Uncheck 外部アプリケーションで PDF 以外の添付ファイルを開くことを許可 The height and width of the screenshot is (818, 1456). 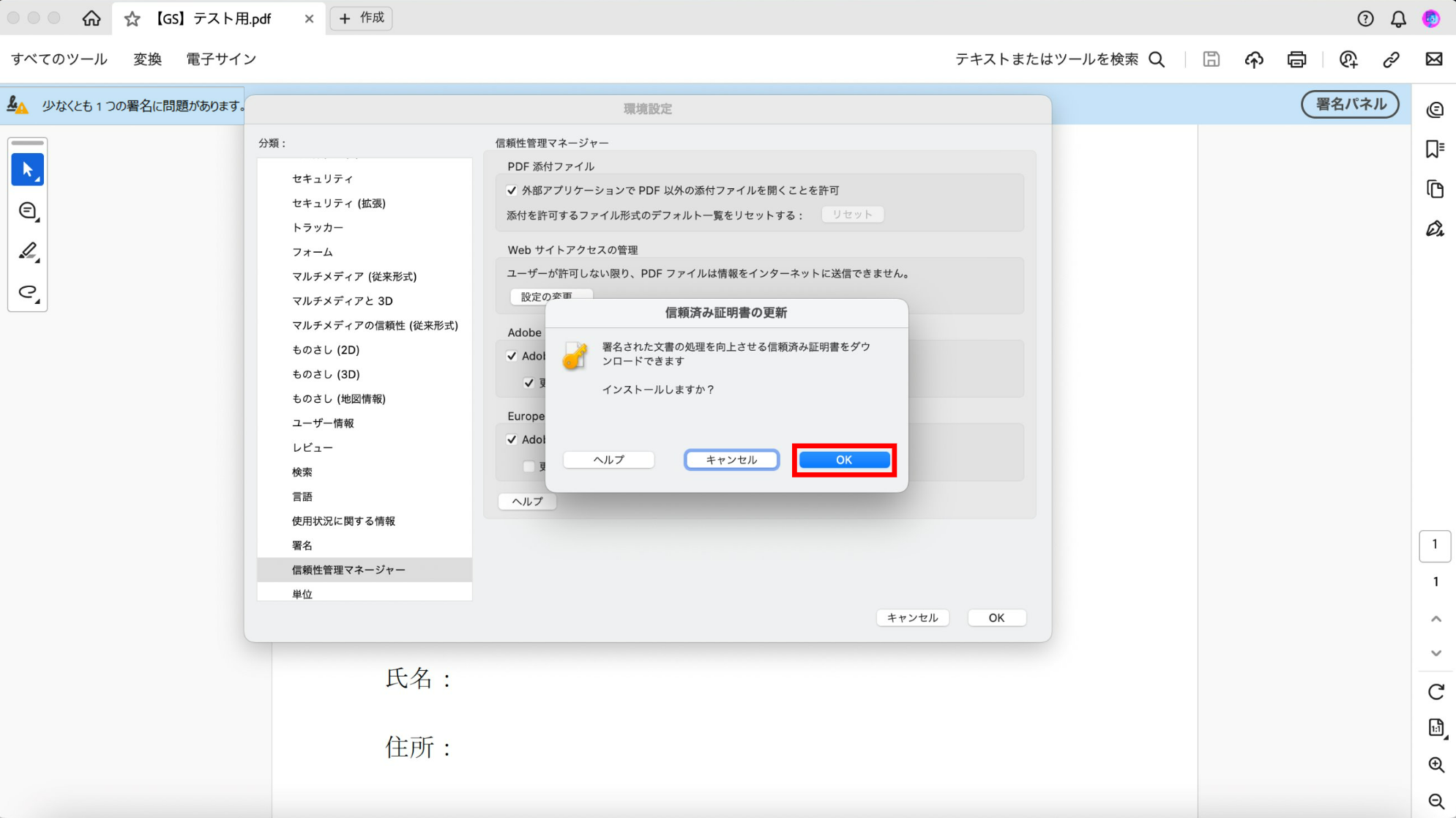[512, 190]
